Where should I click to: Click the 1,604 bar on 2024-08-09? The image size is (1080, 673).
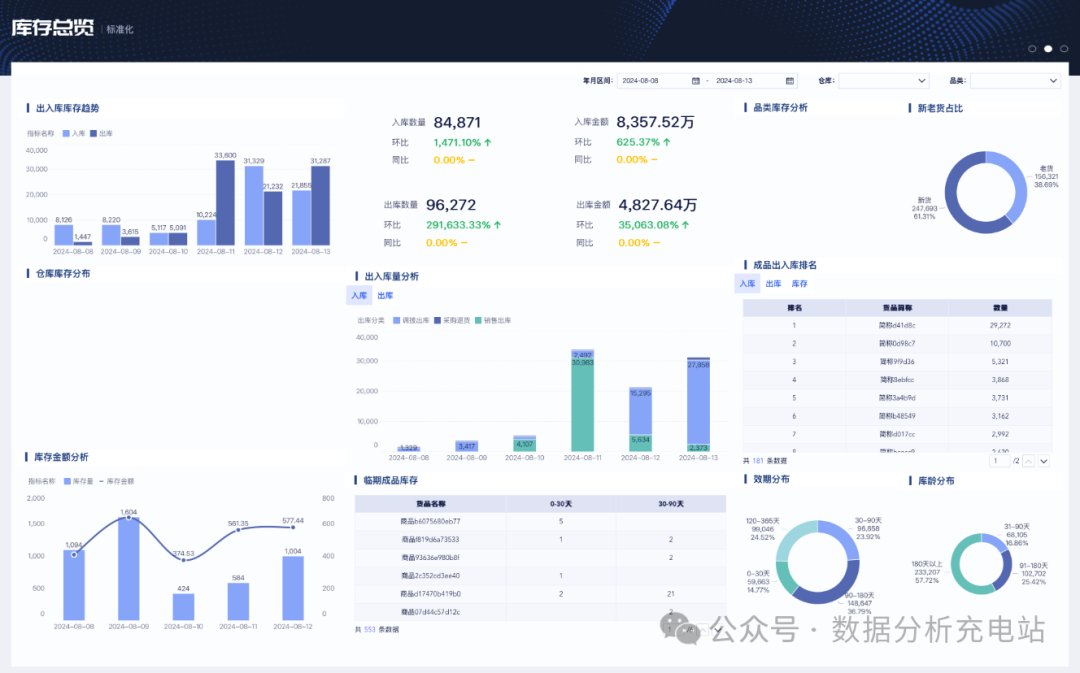click(x=129, y=569)
